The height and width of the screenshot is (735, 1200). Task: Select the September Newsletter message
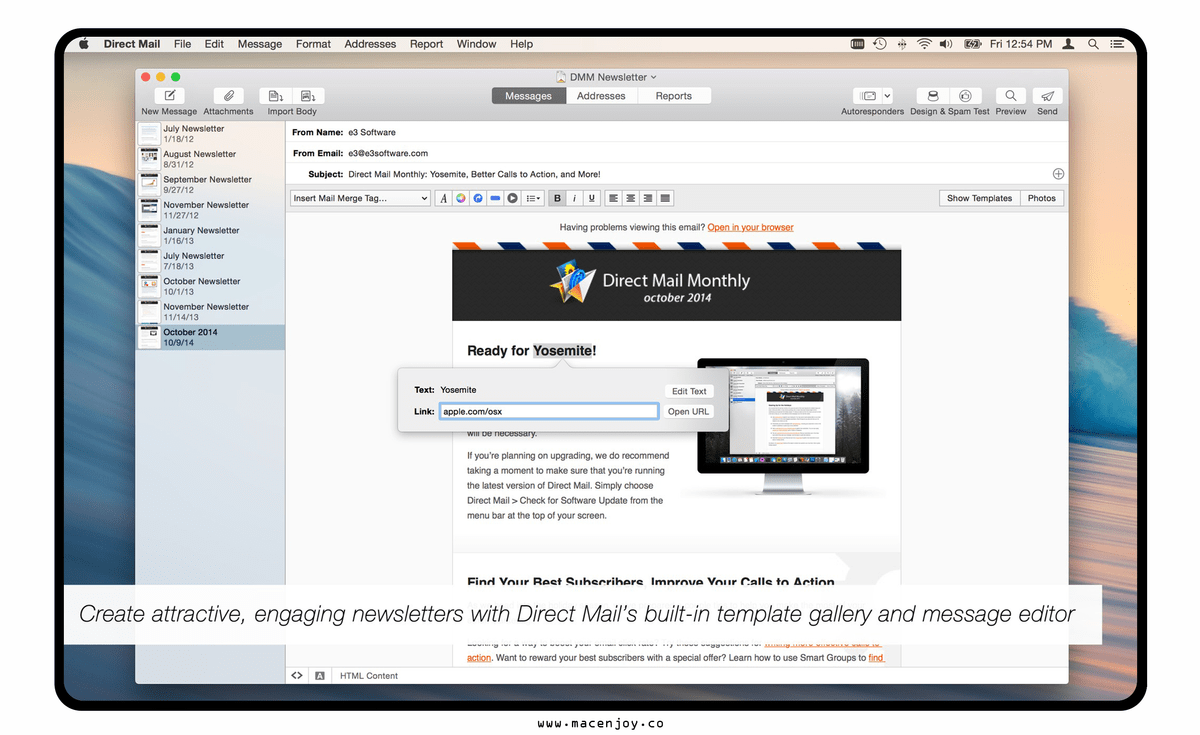211,184
